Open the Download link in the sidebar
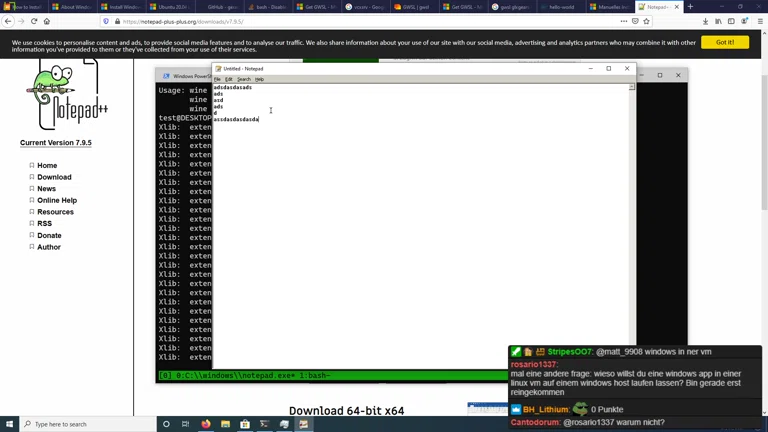768x432 pixels. coord(54,177)
